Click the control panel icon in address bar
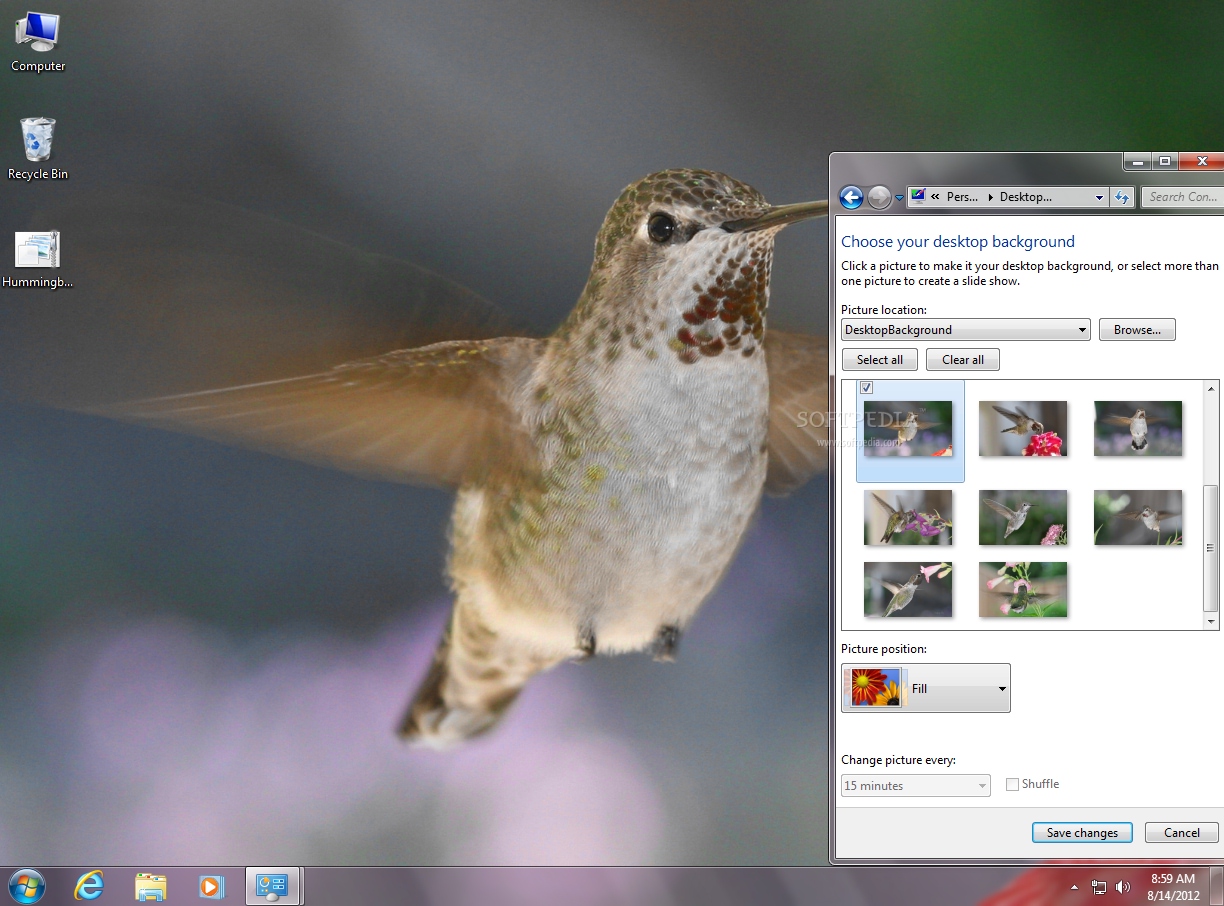Image resolution: width=1224 pixels, height=906 pixels. [918, 197]
